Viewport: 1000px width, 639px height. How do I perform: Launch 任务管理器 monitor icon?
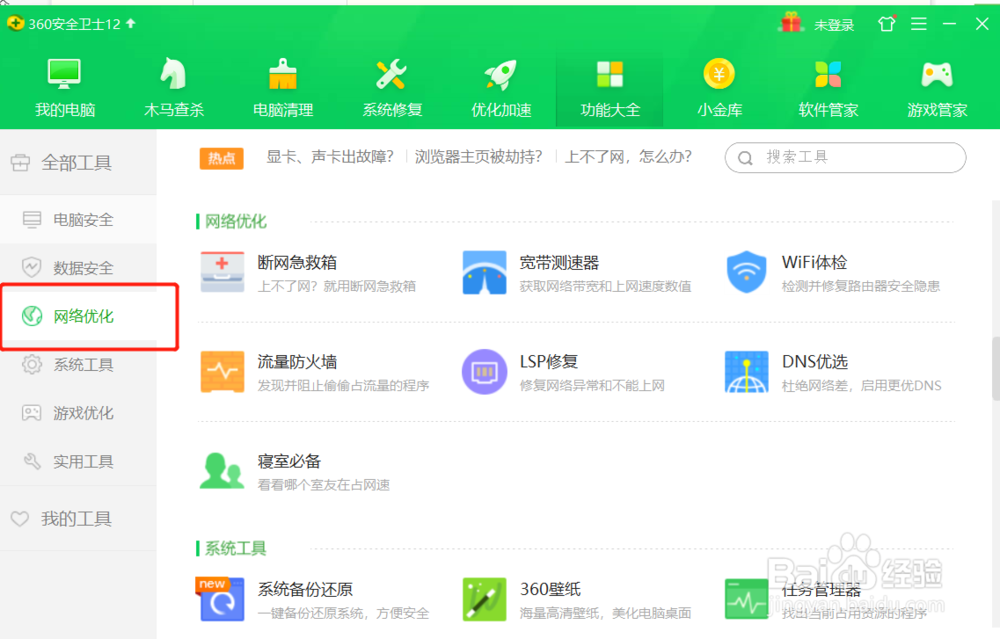pyautogui.click(x=746, y=599)
